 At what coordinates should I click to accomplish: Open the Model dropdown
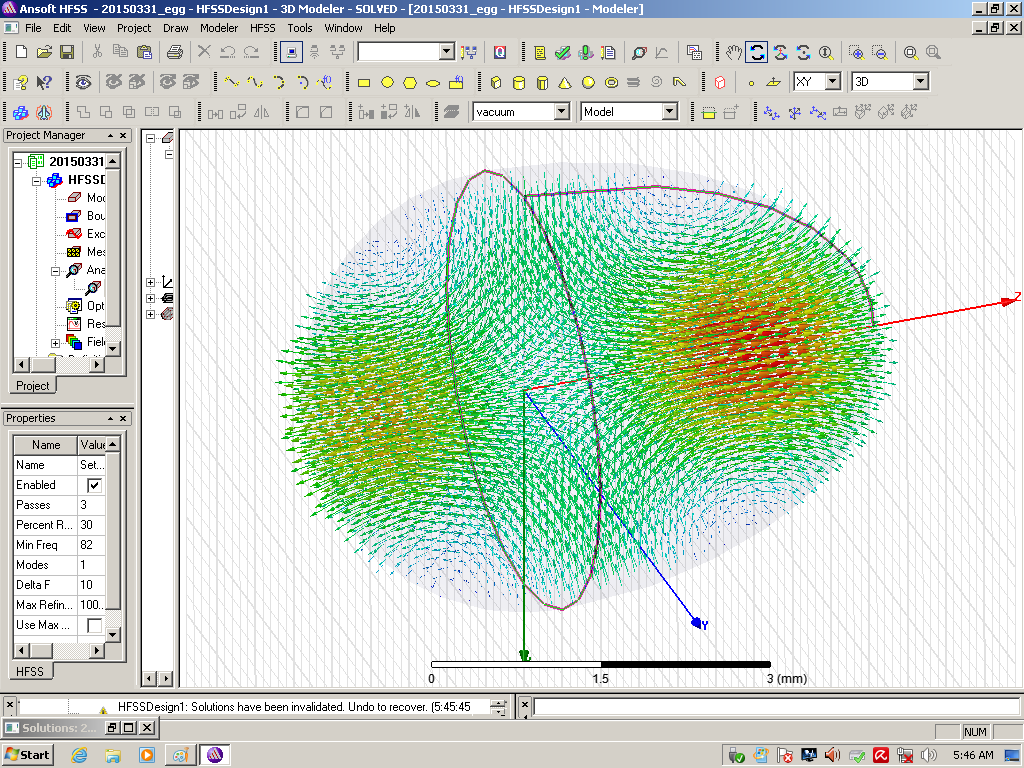[x=669, y=112]
